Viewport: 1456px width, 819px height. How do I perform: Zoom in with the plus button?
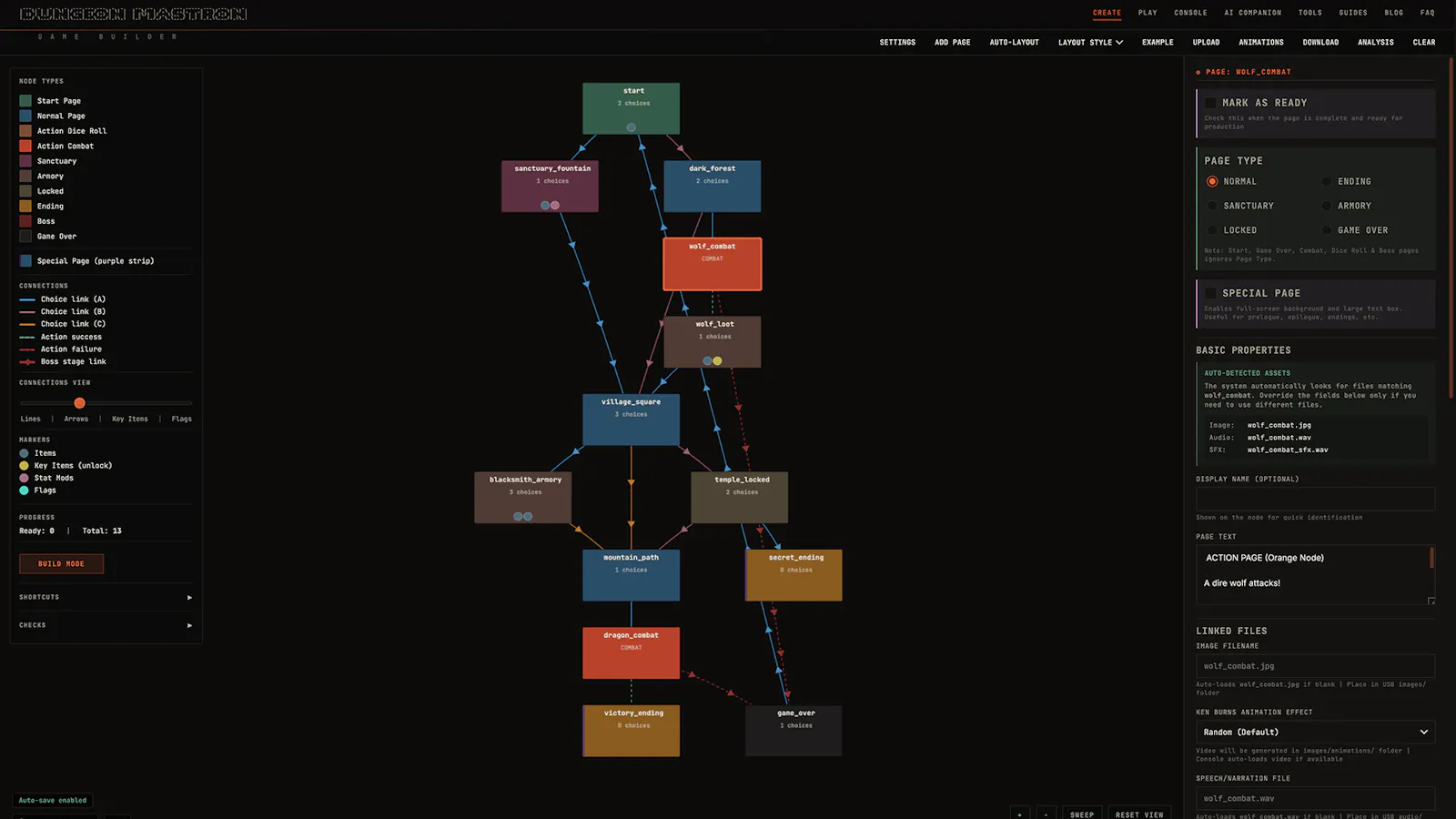pos(1020,814)
